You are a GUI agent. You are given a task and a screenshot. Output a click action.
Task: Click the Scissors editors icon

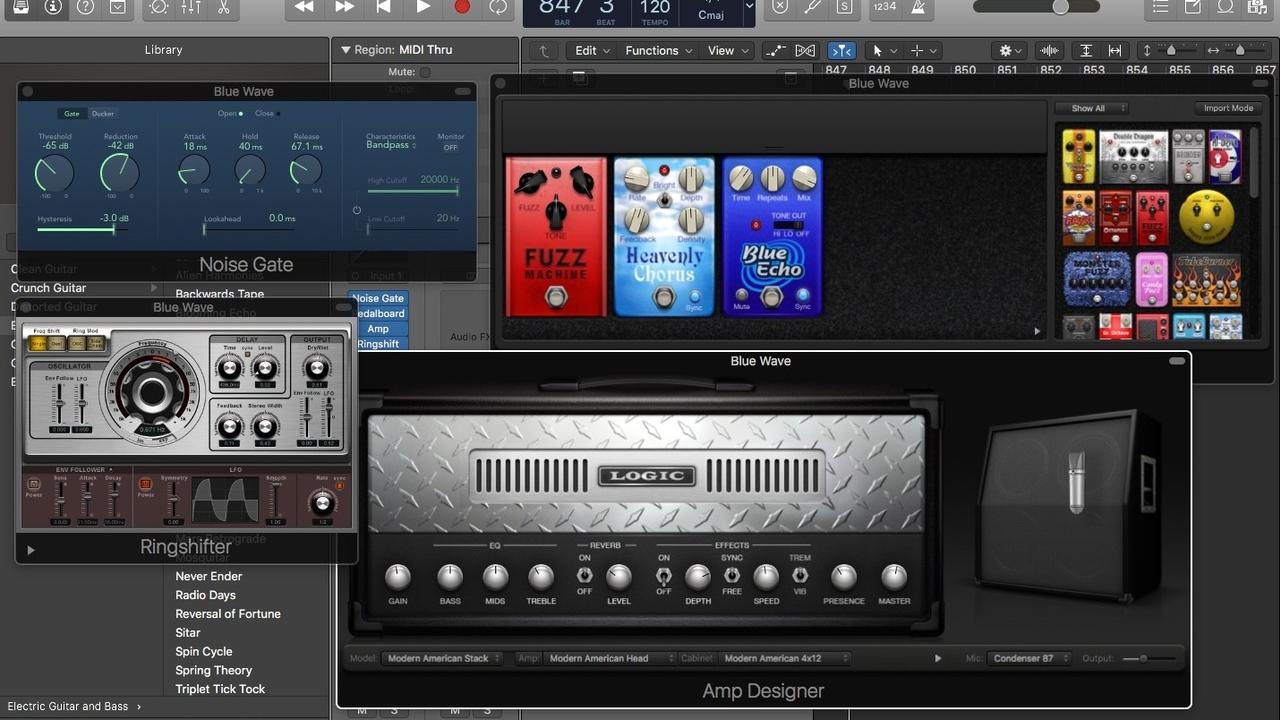(x=223, y=6)
